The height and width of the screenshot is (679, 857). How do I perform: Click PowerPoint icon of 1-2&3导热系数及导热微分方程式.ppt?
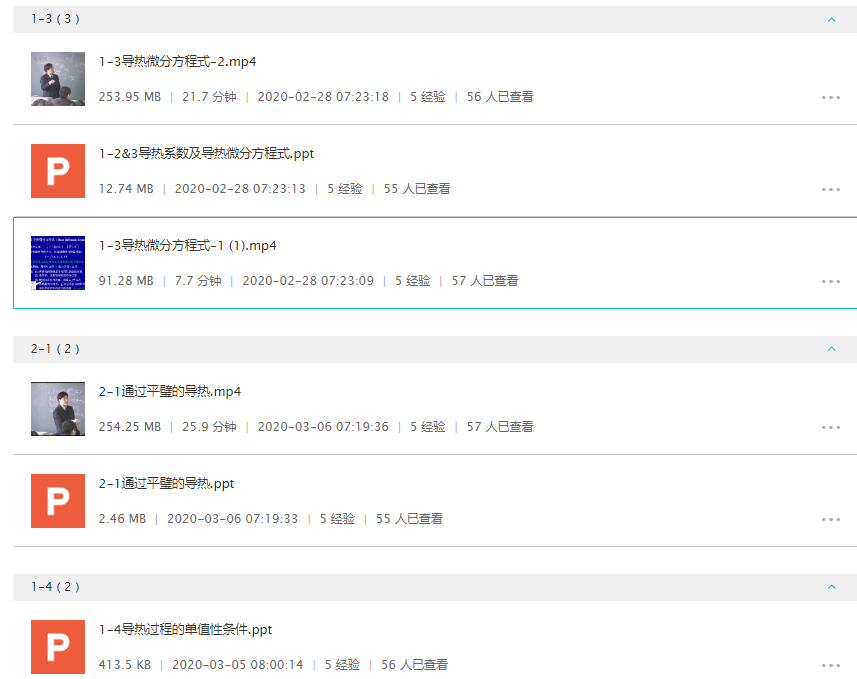click(x=58, y=171)
